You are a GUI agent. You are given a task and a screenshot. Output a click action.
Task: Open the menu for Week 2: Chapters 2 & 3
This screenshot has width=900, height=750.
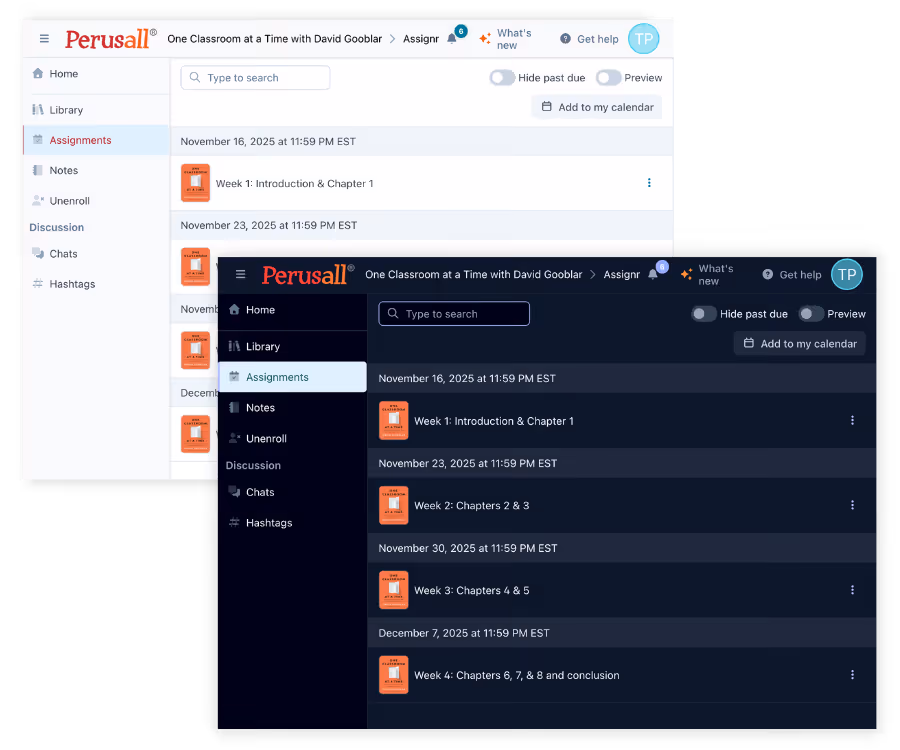pyautogui.click(x=852, y=505)
